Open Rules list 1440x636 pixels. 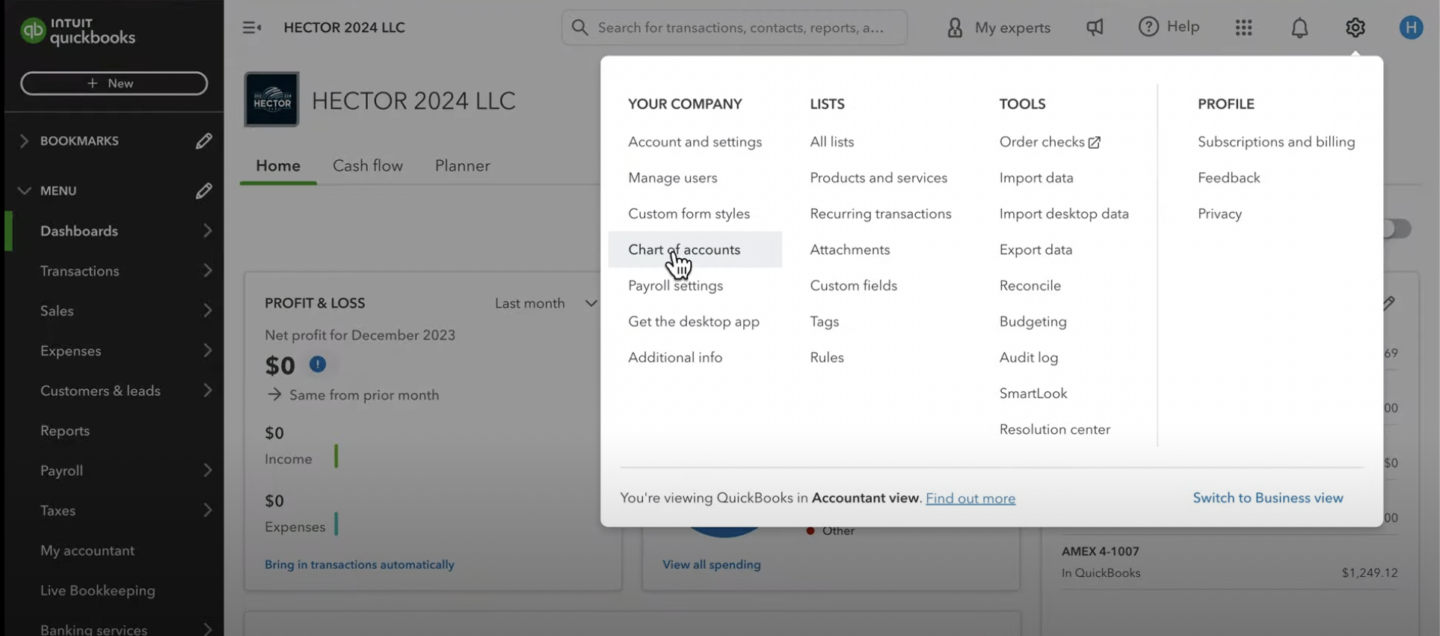(x=827, y=358)
